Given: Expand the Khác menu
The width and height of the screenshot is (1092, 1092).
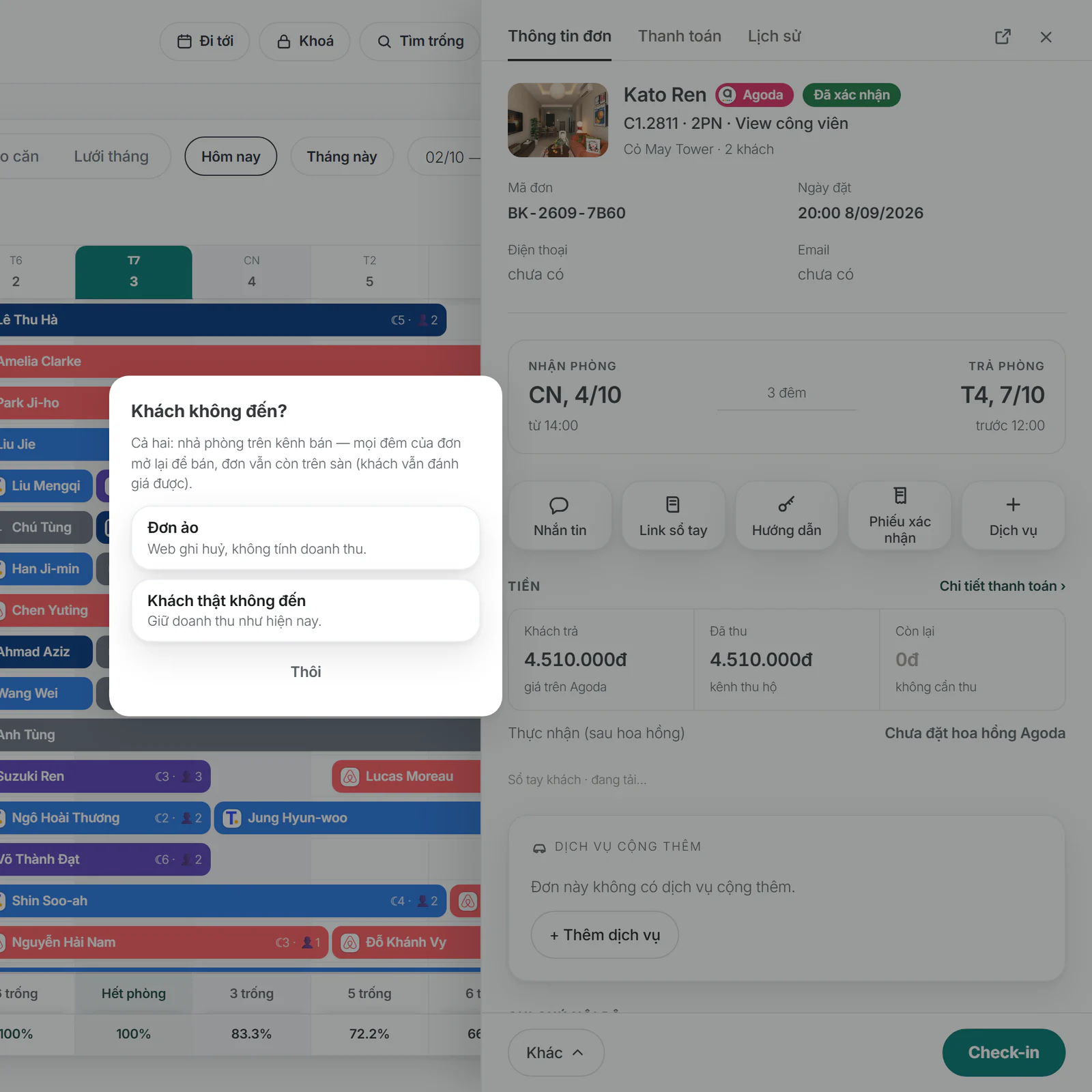Looking at the screenshot, I should click(x=556, y=1052).
